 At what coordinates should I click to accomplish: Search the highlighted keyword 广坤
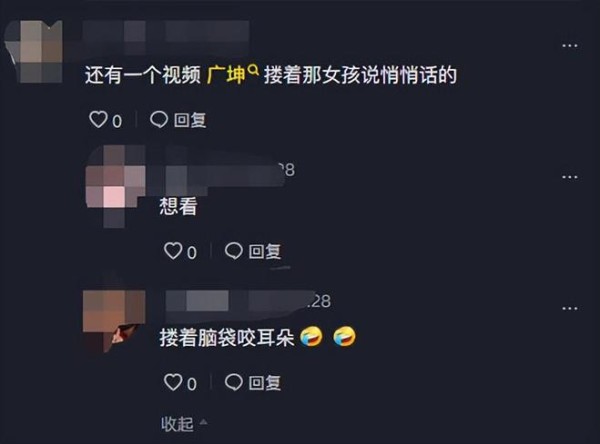tap(226, 75)
